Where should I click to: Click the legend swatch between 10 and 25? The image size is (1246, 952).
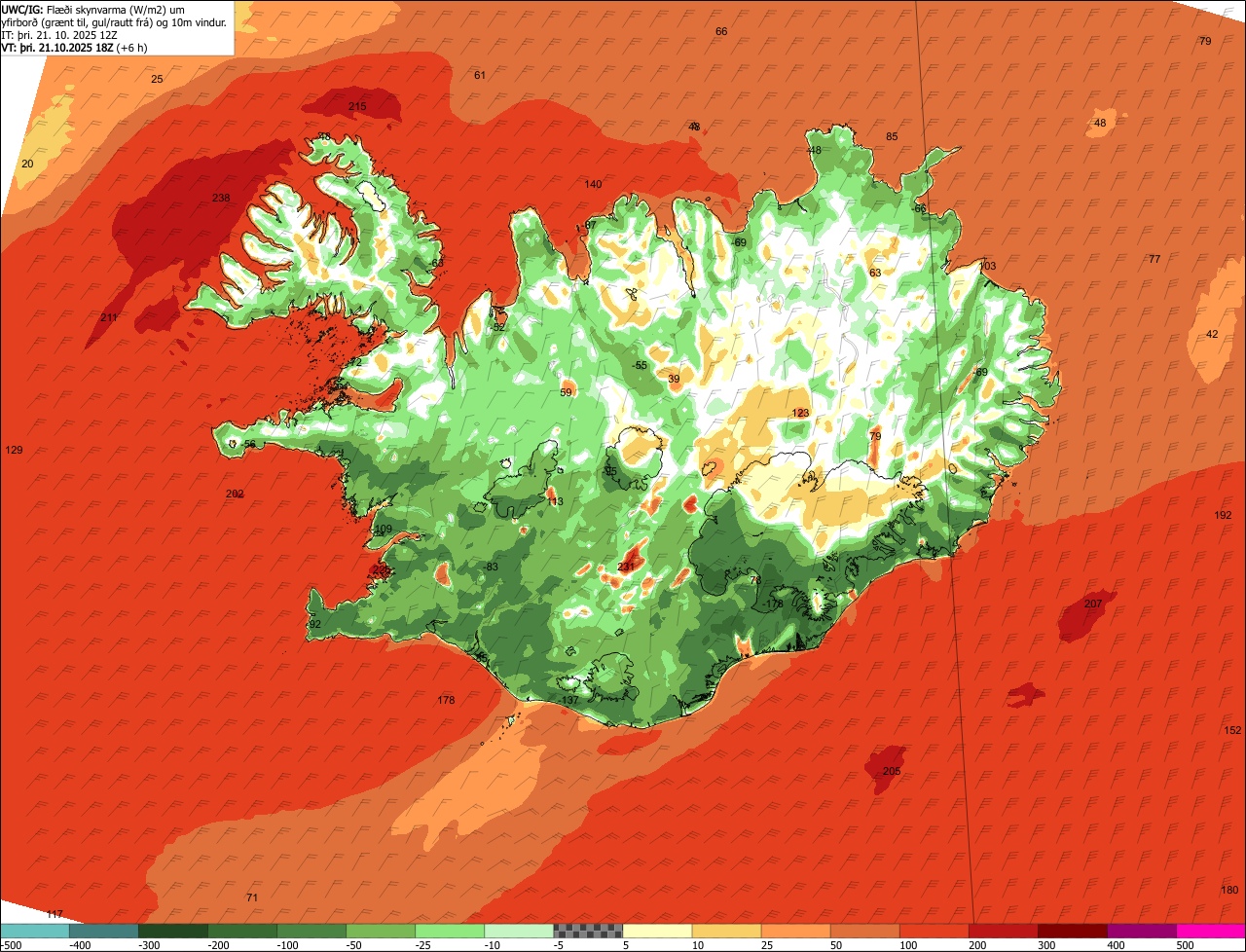click(726, 930)
